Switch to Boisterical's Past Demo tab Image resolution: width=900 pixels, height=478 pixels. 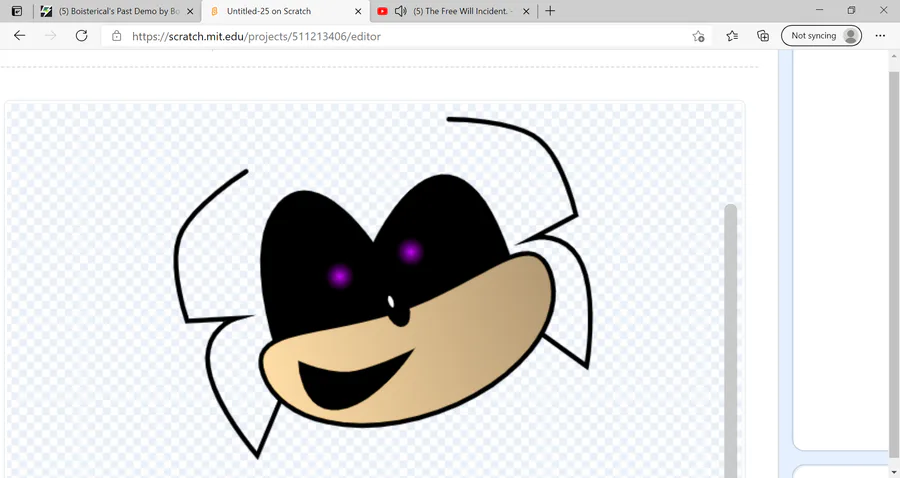(x=118, y=11)
